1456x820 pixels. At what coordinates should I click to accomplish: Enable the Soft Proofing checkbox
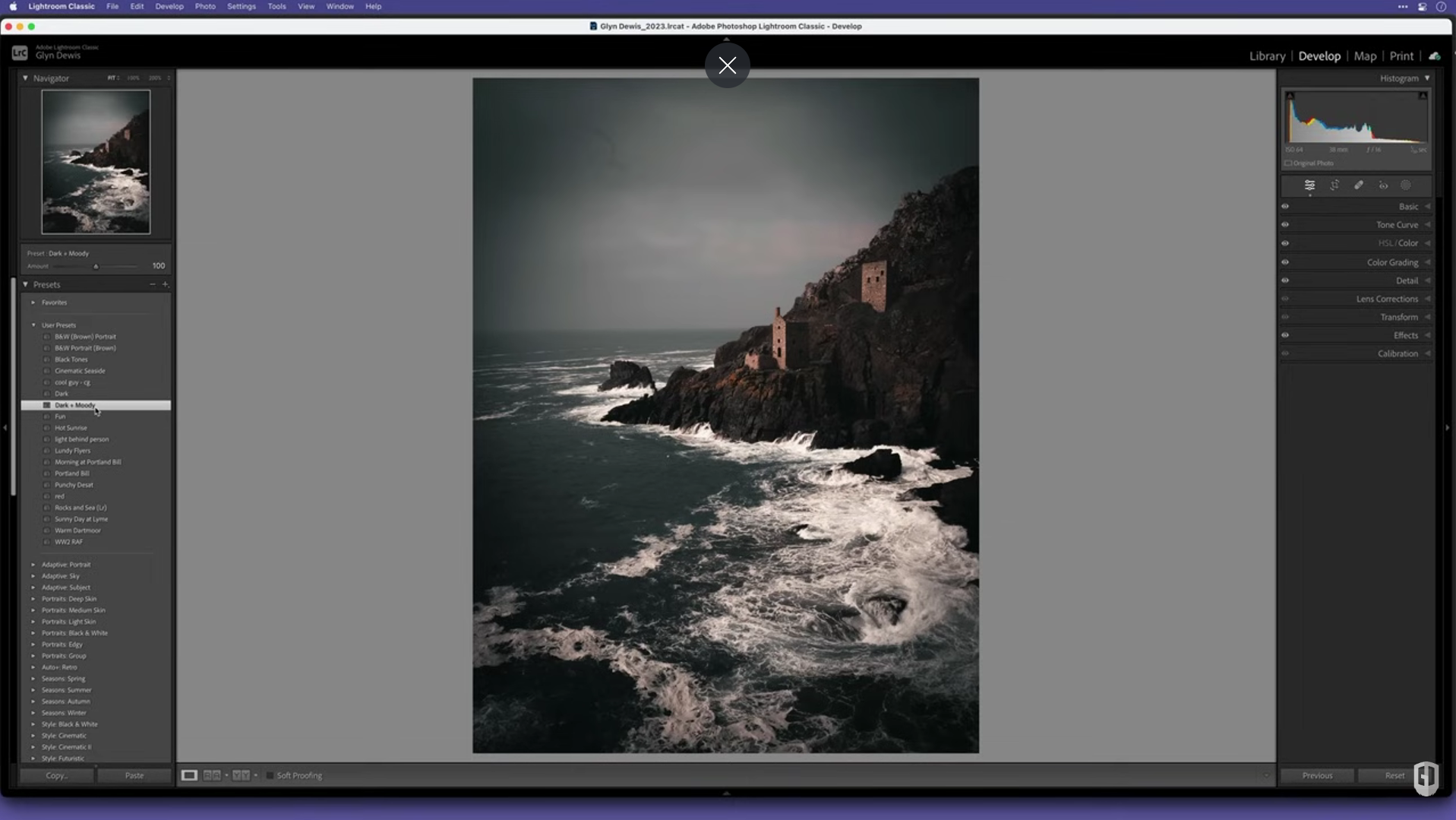[x=270, y=775]
